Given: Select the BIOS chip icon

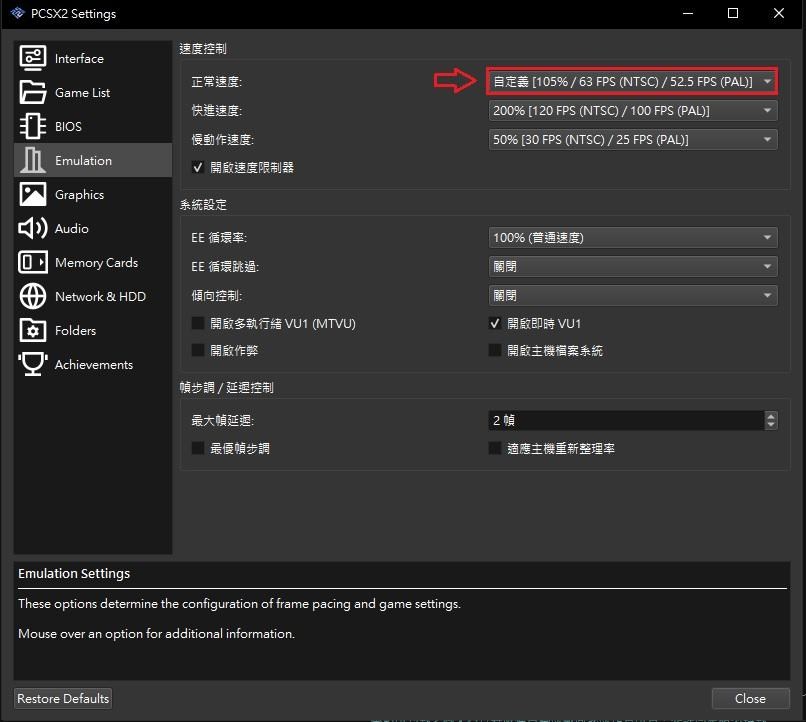Looking at the screenshot, I should (x=33, y=127).
